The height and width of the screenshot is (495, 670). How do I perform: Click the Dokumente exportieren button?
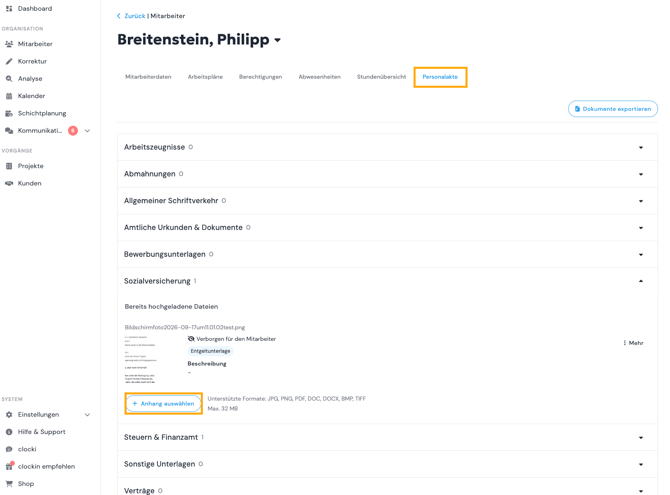point(613,109)
